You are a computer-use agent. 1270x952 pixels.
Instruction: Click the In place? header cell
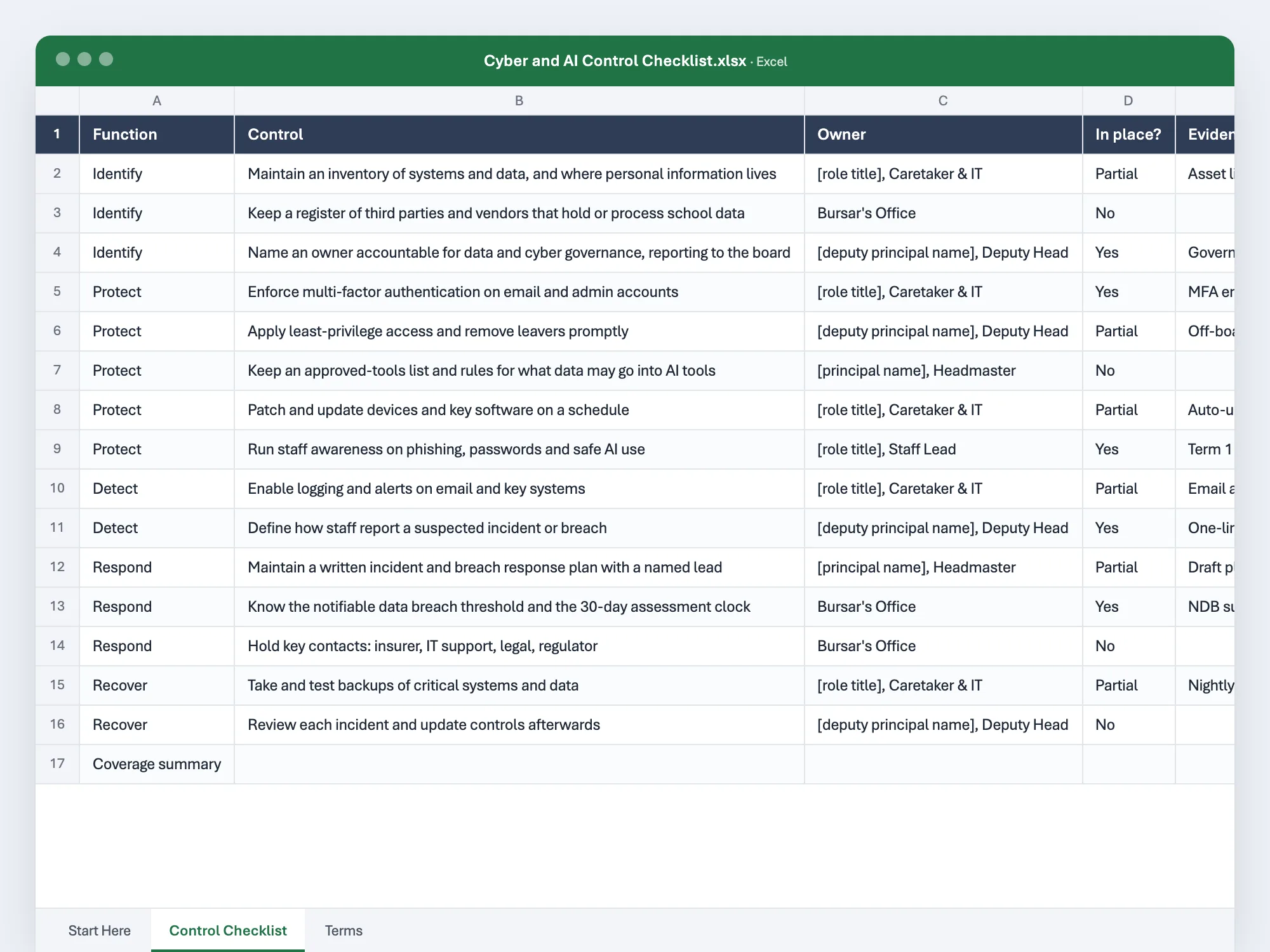tap(1128, 134)
